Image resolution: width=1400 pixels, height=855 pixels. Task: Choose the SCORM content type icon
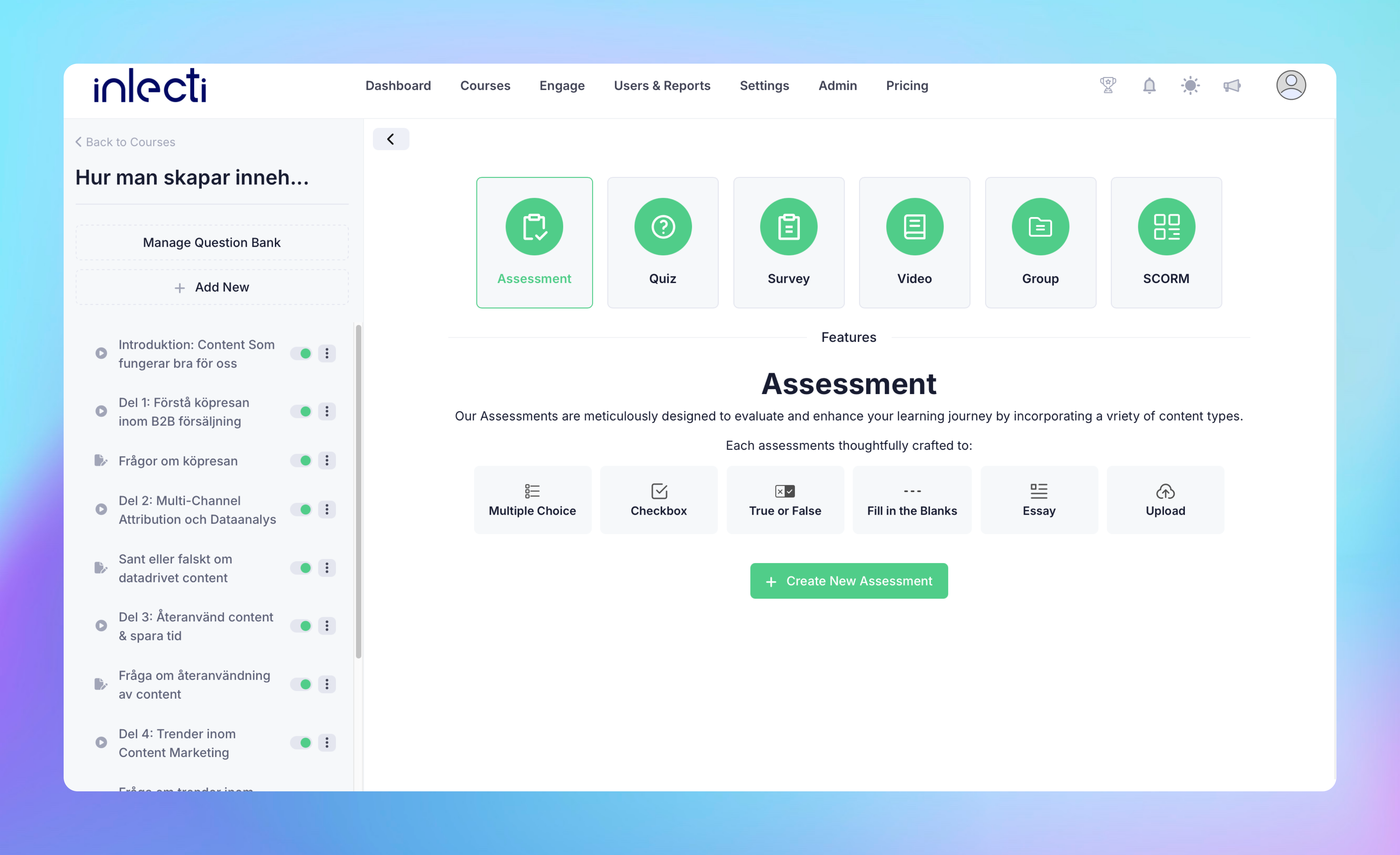pos(1166,227)
